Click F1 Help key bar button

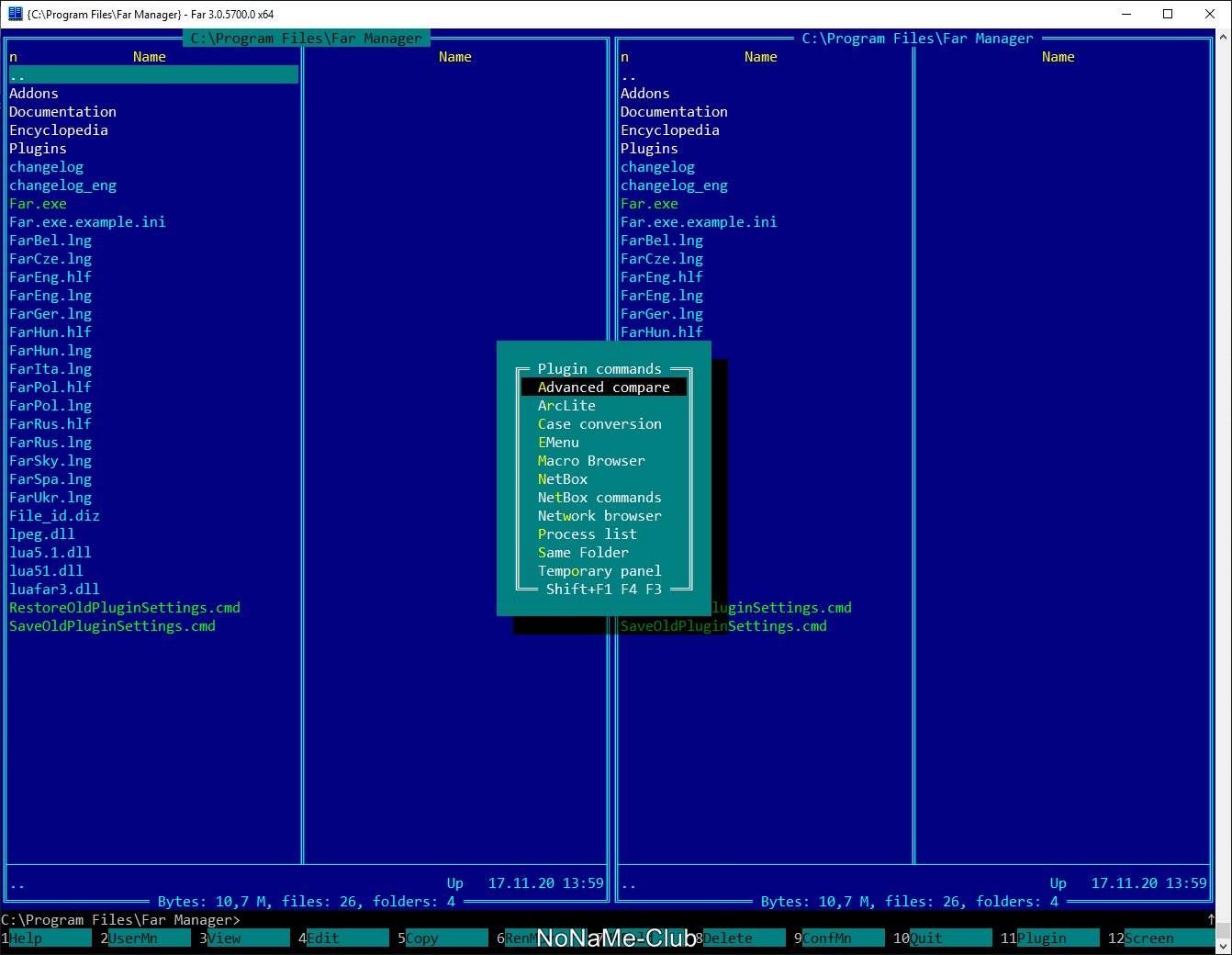(46, 938)
